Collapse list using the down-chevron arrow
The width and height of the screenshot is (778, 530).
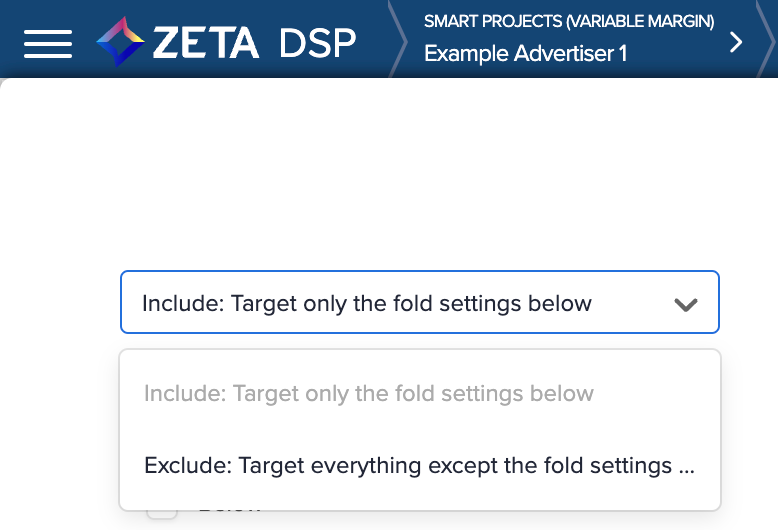coord(685,304)
